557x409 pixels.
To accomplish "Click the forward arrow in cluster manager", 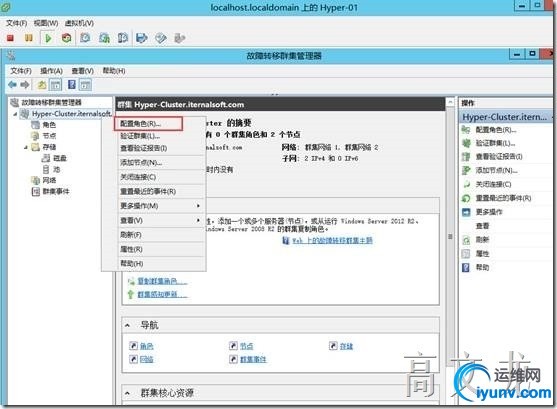I will click(x=25, y=85).
